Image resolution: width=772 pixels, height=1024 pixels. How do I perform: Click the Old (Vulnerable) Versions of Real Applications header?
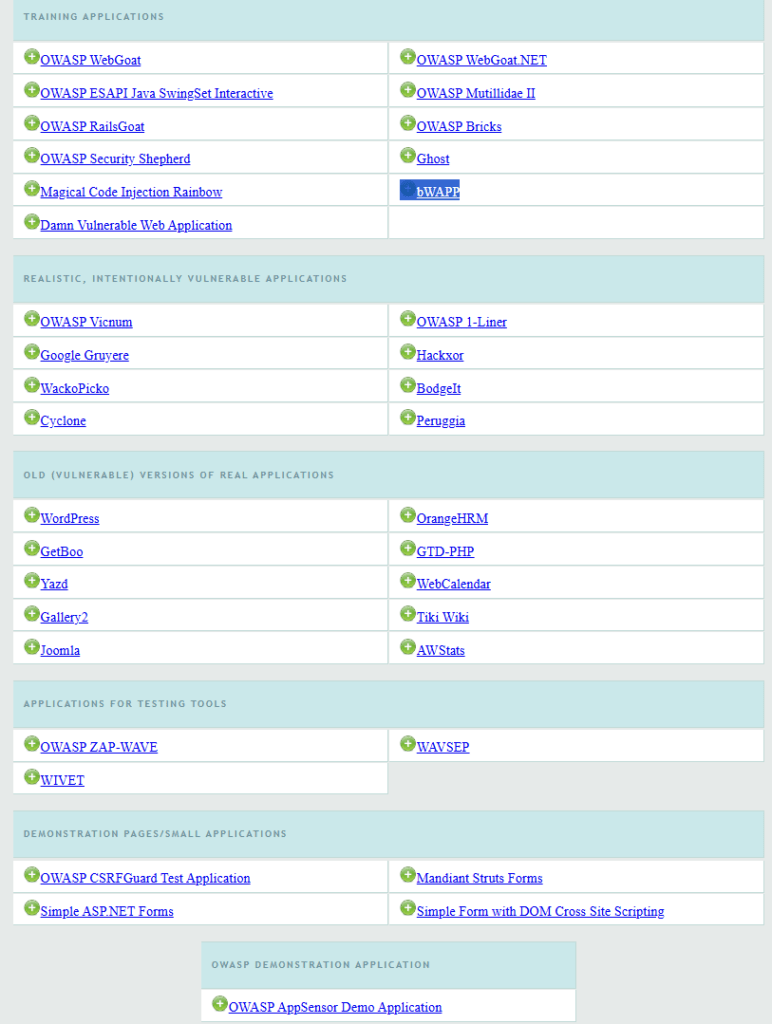[179, 475]
